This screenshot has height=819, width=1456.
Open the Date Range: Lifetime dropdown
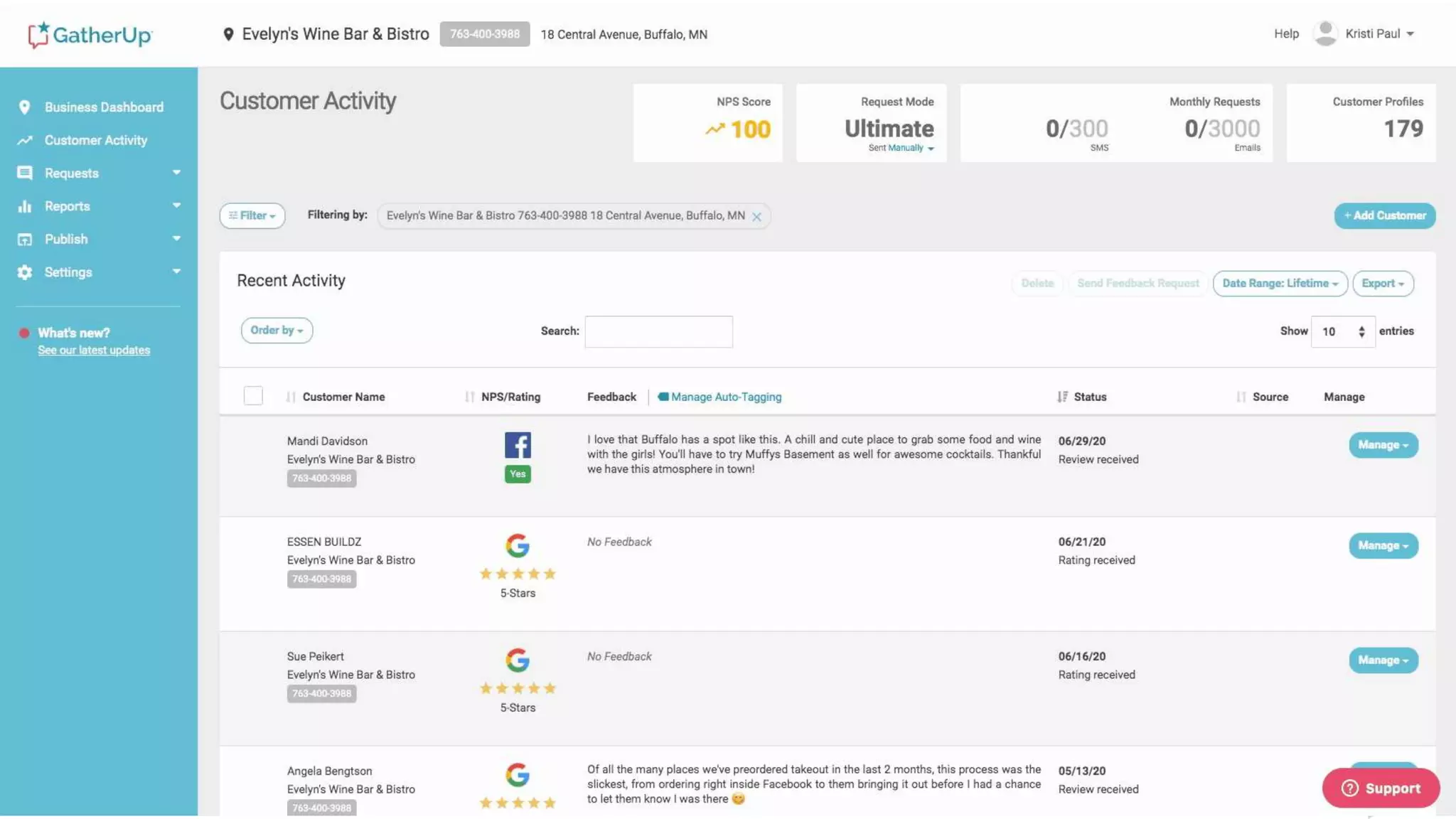click(x=1280, y=283)
